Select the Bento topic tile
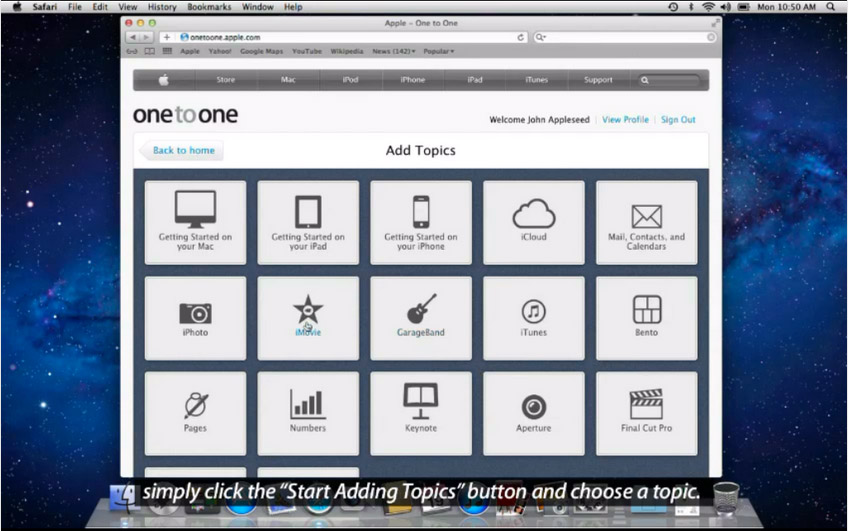The height and width of the screenshot is (531, 849). click(646, 318)
